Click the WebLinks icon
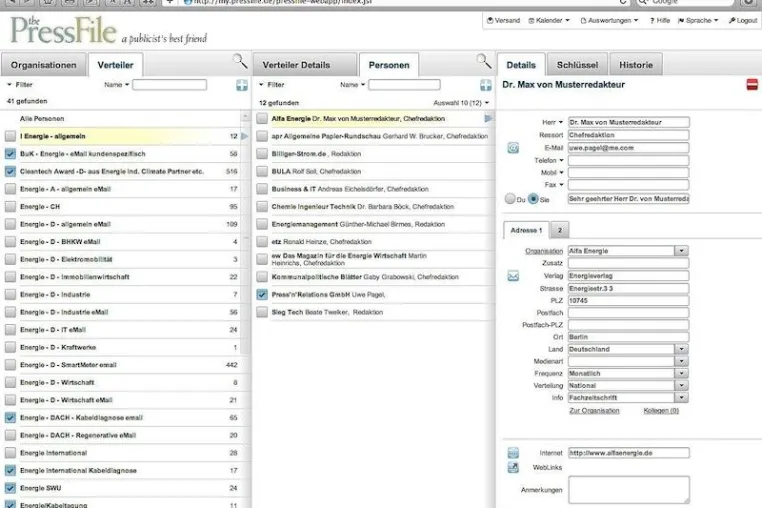Viewport: 762px width, 508px height. [x=513, y=468]
